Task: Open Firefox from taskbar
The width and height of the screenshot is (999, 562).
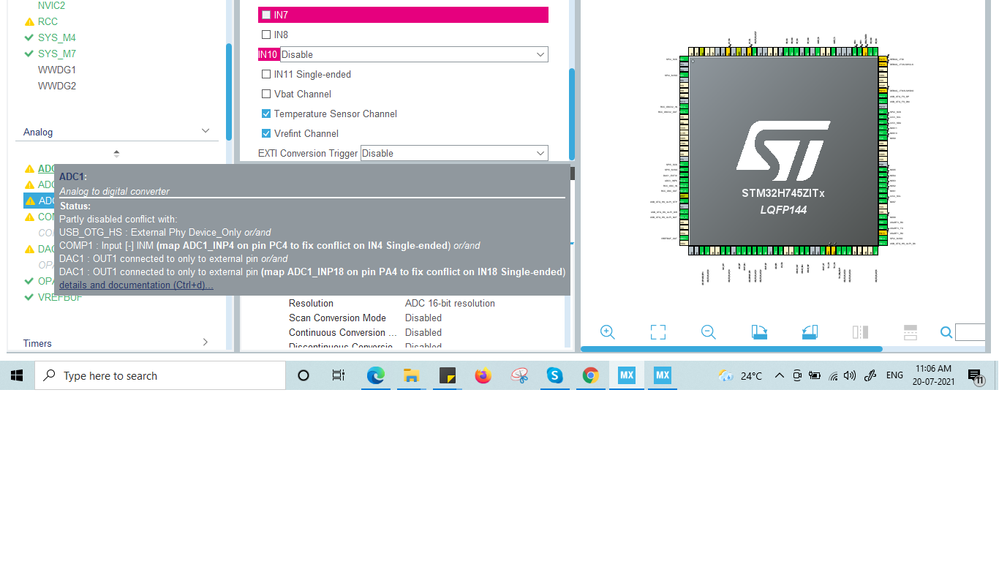Action: (483, 376)
